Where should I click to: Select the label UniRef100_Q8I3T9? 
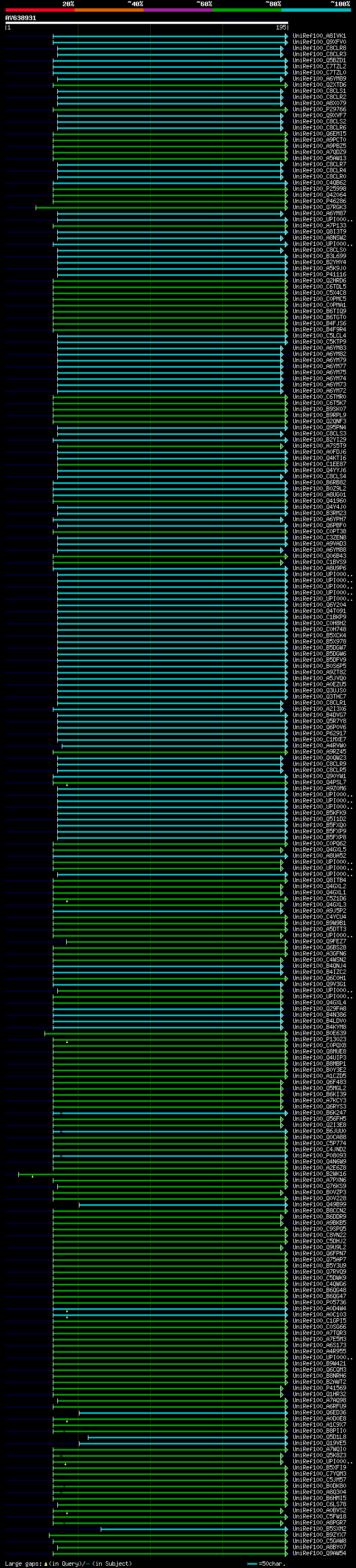point(319,231)
